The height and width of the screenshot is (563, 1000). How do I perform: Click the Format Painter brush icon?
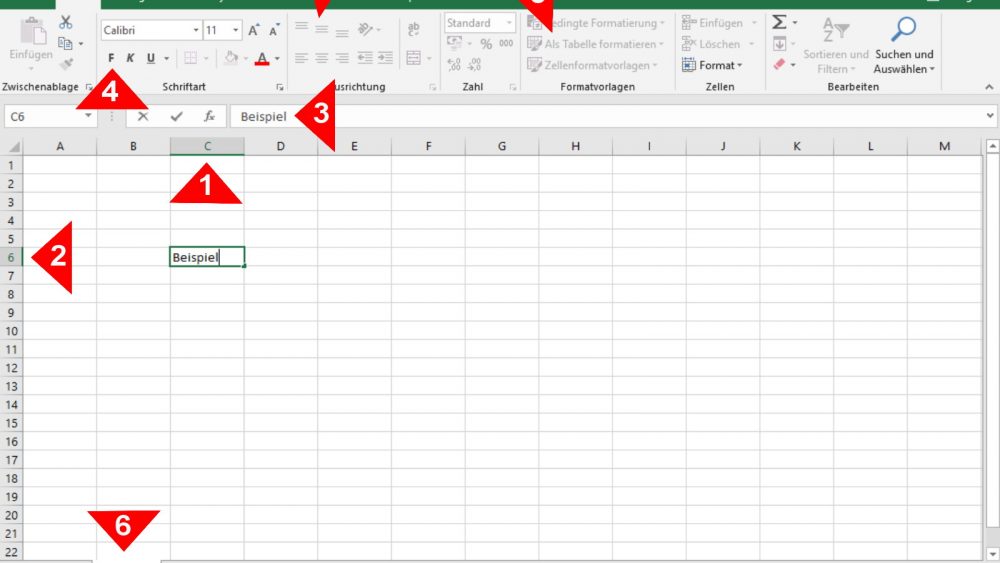(66, 64)
